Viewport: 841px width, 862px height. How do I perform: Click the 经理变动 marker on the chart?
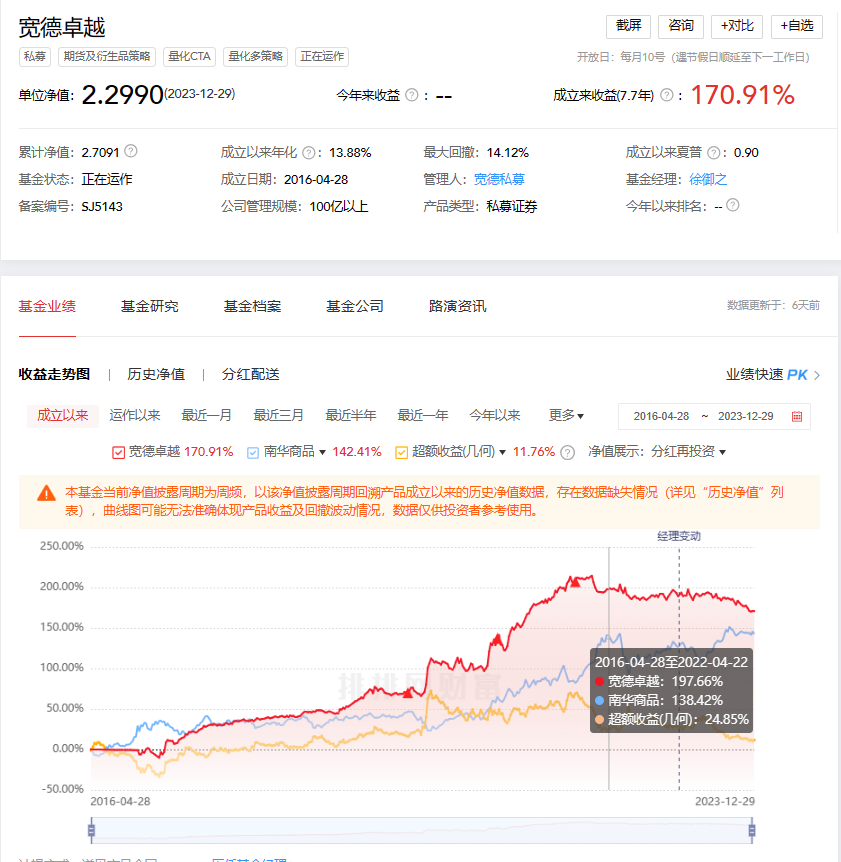coord(679,536)
